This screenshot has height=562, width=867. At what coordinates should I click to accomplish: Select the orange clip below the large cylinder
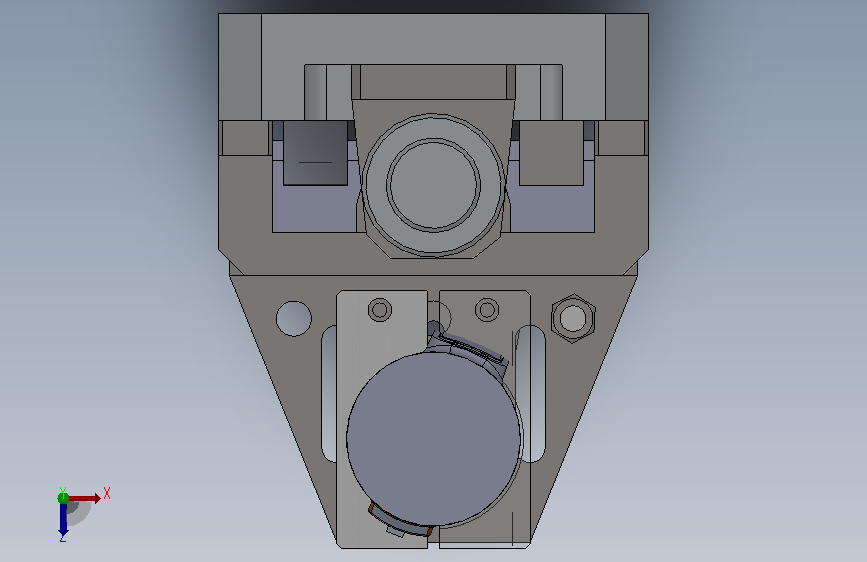(x=399, y=521)
